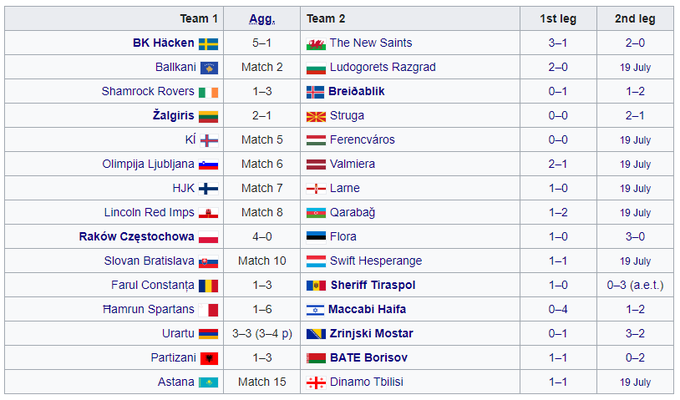Screen dimensions: 680x400
Task: Click the 3–3 (3–4 p) aggregate score
Action: pos(262,333)
